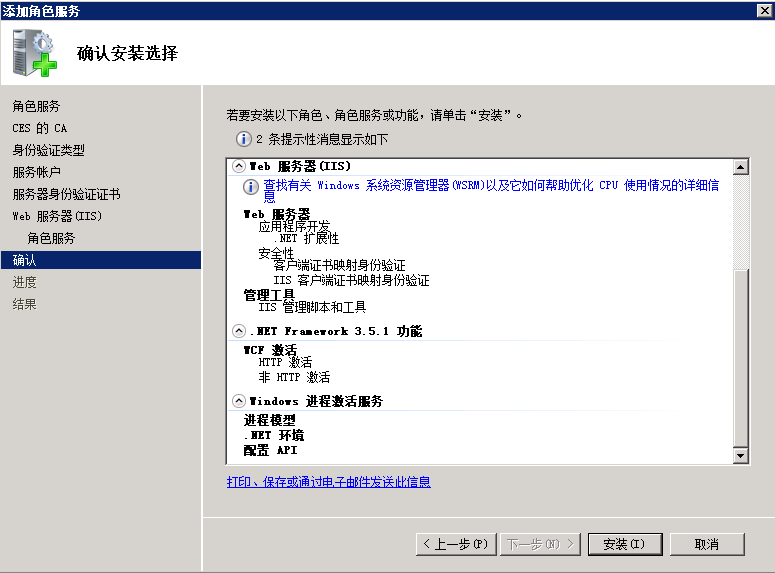Select indented 角色服务 step under Web 服务器

pos(51,238)
